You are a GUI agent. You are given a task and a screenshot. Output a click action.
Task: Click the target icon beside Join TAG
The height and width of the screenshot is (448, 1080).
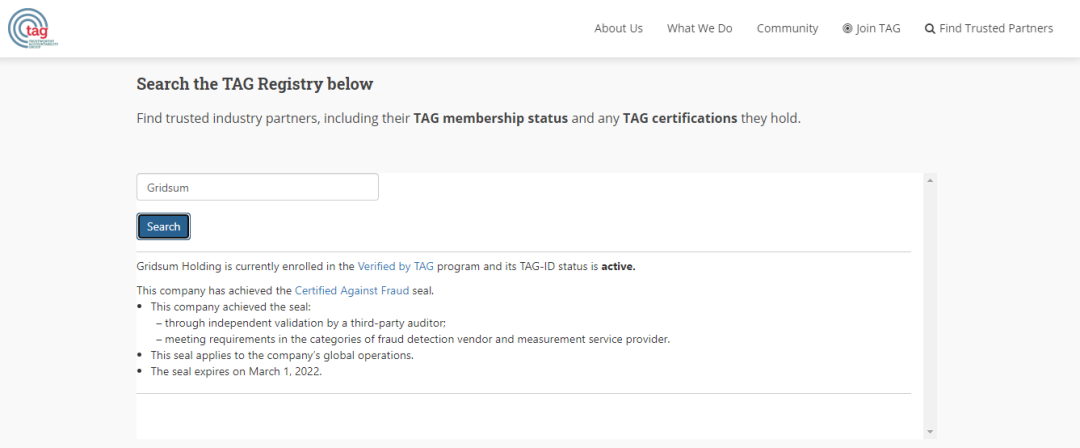(848, 29)
